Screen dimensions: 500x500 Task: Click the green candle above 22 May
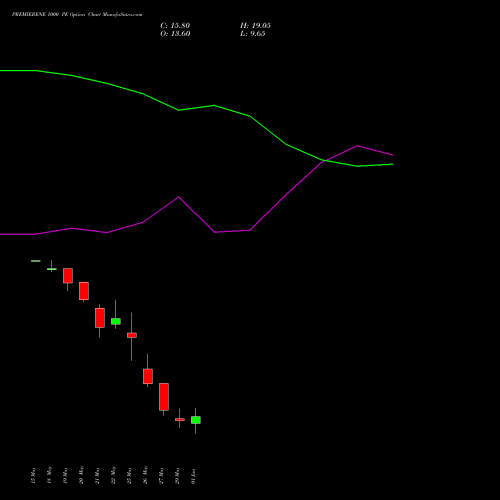pyautogui.click(x=116, y=321)
